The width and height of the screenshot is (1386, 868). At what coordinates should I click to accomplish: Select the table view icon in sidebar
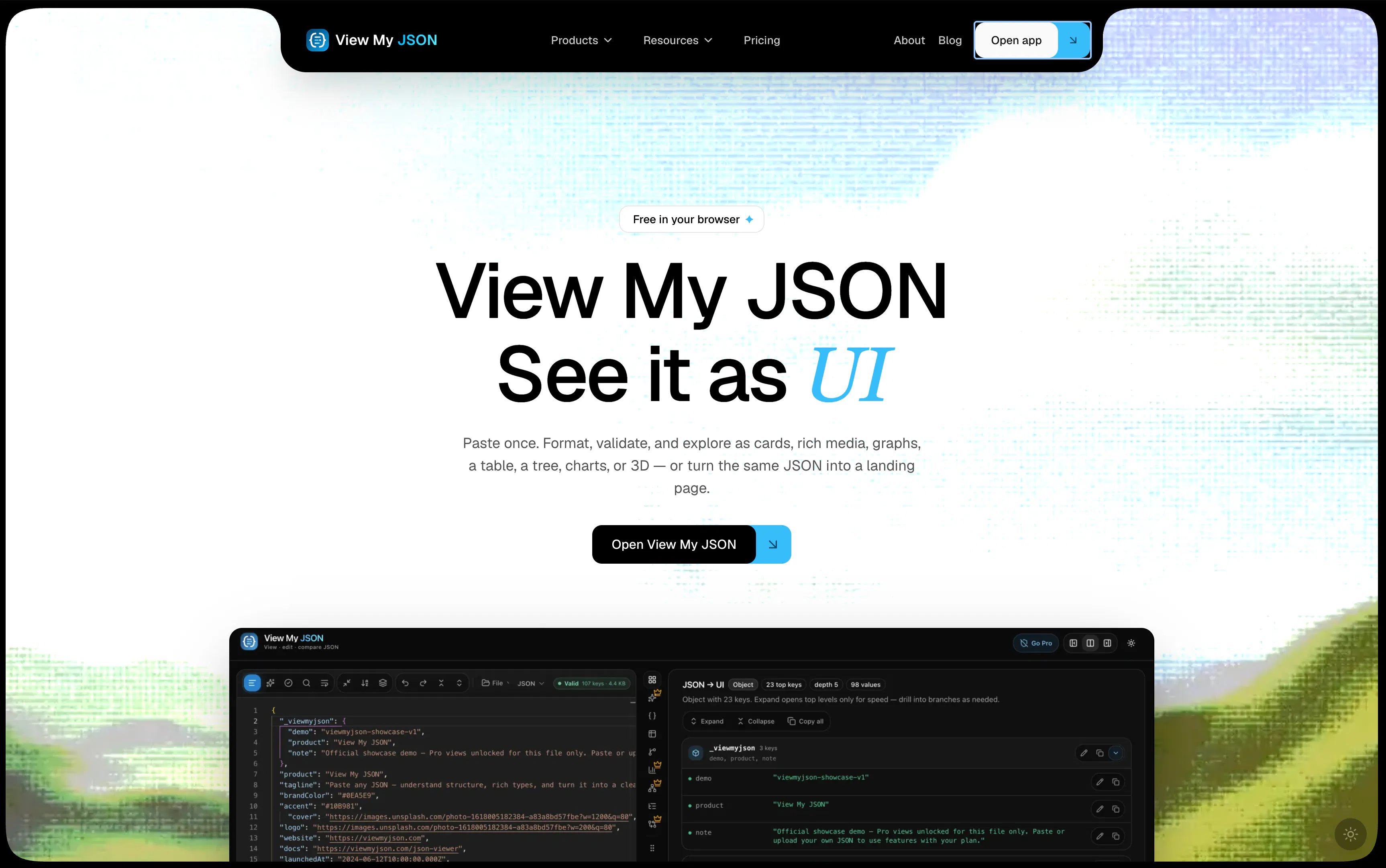point(652,734)
